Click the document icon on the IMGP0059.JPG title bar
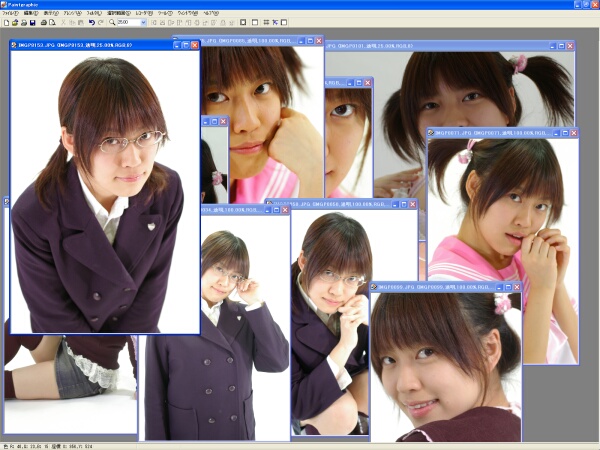Viewport: 600px width, 450px height. [x=374, y=287]
